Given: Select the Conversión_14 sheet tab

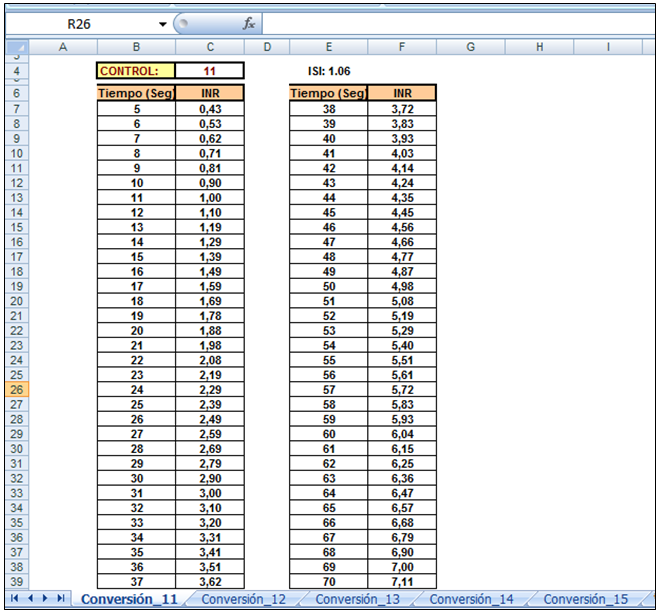Looking at the screenshot, I should coord(472,599).
